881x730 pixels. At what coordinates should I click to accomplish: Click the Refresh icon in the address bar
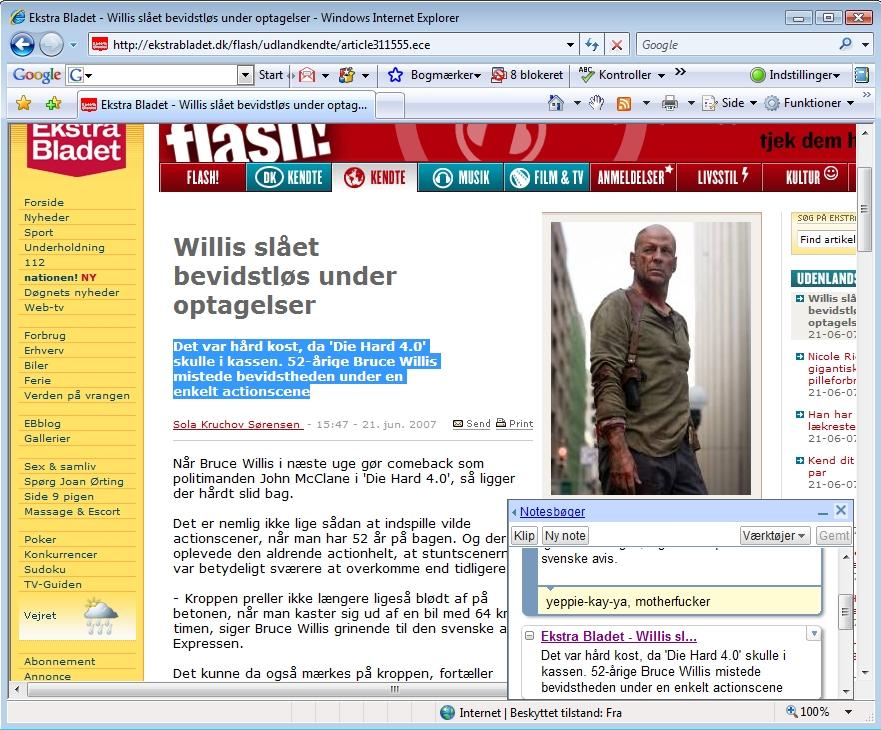(x=590, y=44)
